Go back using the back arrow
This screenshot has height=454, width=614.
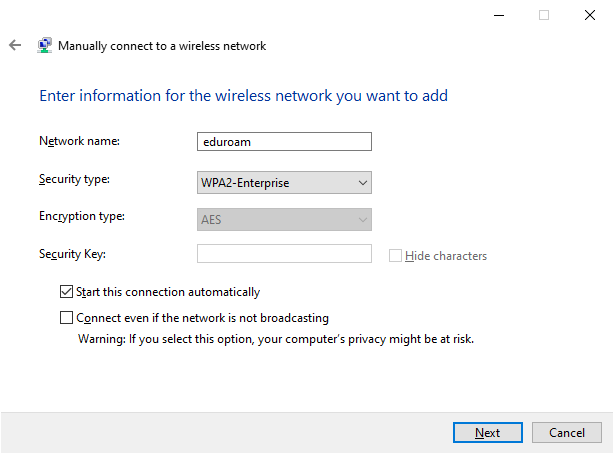pyautogui.click(x=15, y=46)
